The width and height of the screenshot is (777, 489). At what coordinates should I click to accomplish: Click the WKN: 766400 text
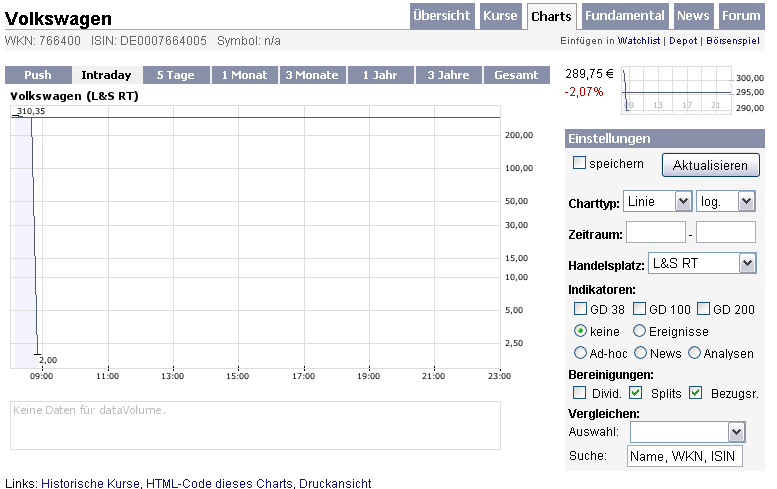pos(43,41)
